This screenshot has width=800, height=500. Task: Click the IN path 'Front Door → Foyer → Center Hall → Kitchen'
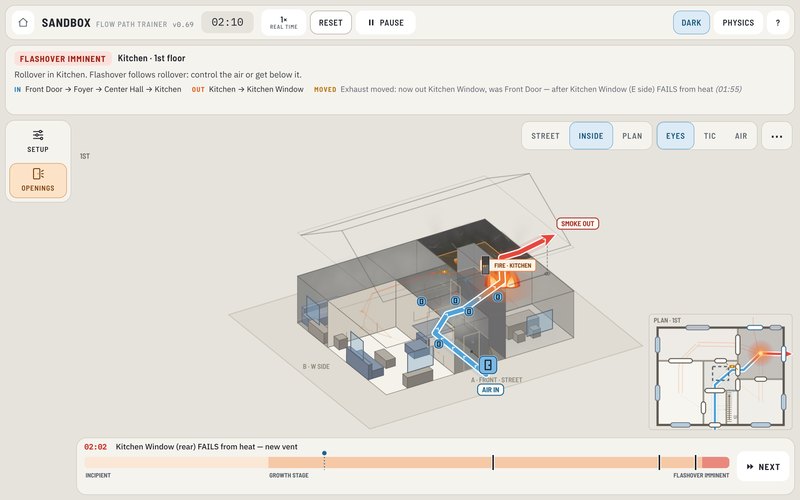(103, 89)
